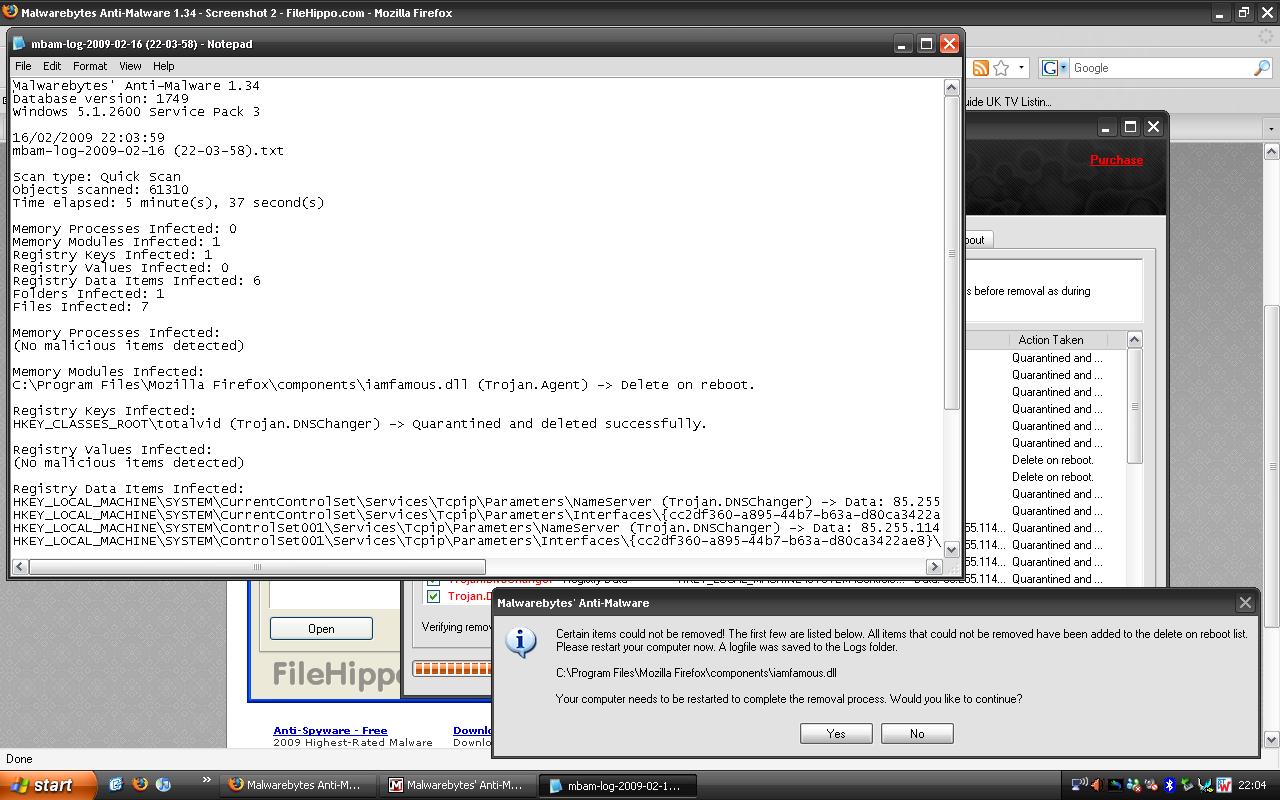Expand the quick launch overflow chevron

tap(207, 781)
